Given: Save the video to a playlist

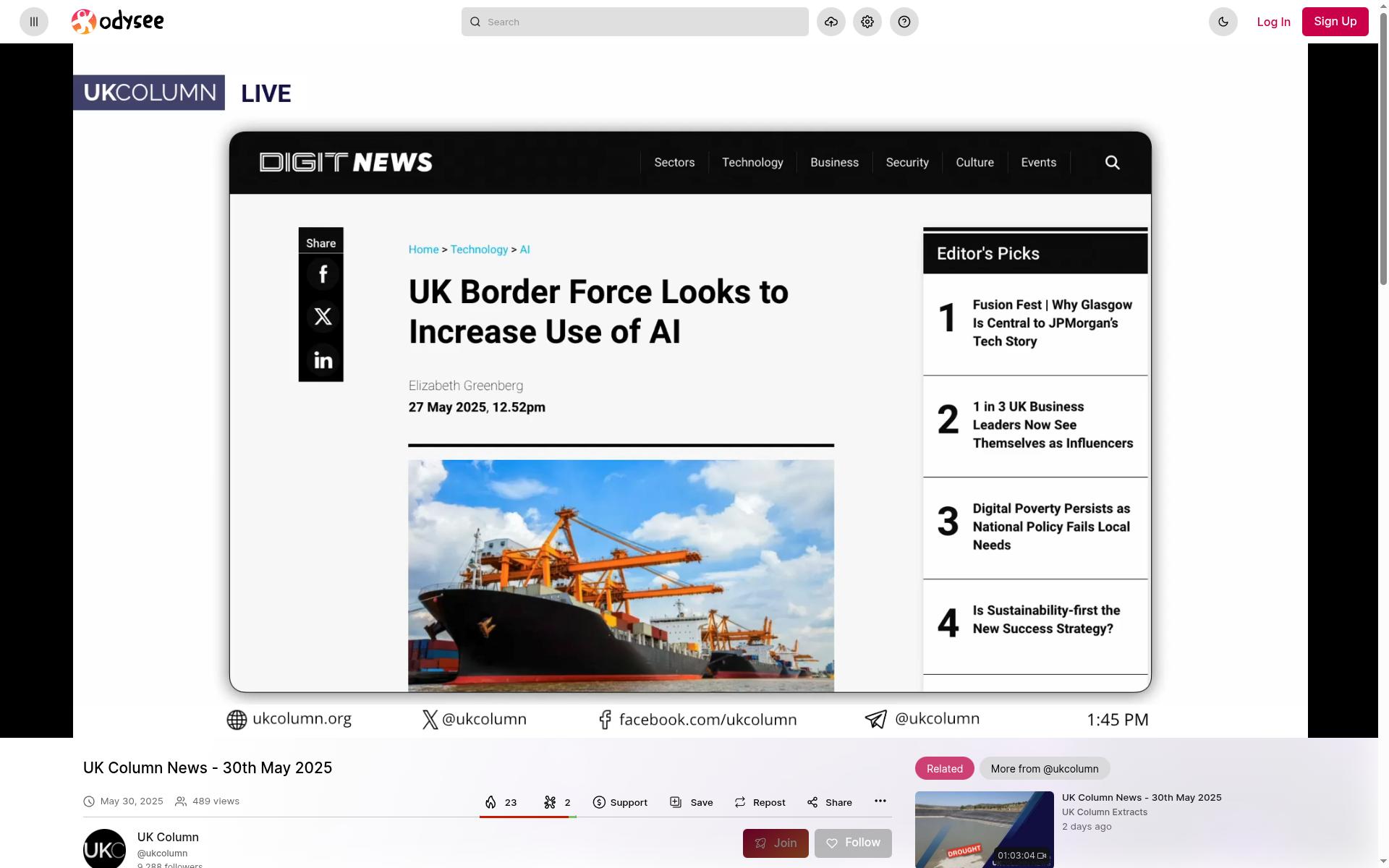Looking at the screenshot, I should pos(692,802).
